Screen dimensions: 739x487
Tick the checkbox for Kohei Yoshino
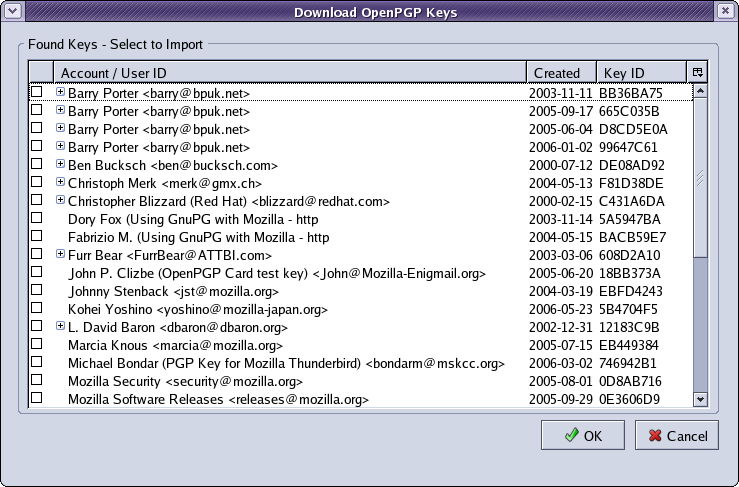click(36, 308)
